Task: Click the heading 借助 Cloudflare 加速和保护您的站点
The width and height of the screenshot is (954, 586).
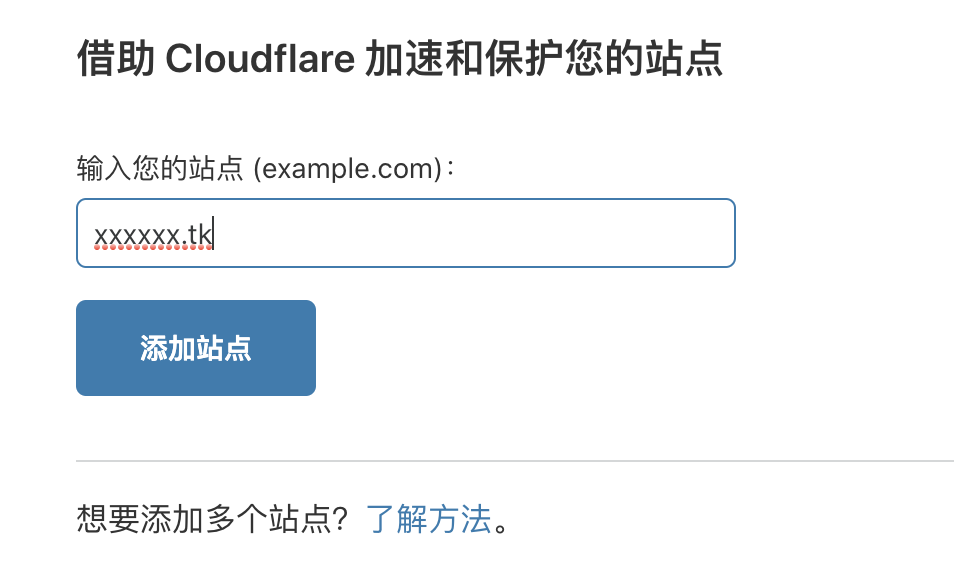Action: tap(400, 58)
